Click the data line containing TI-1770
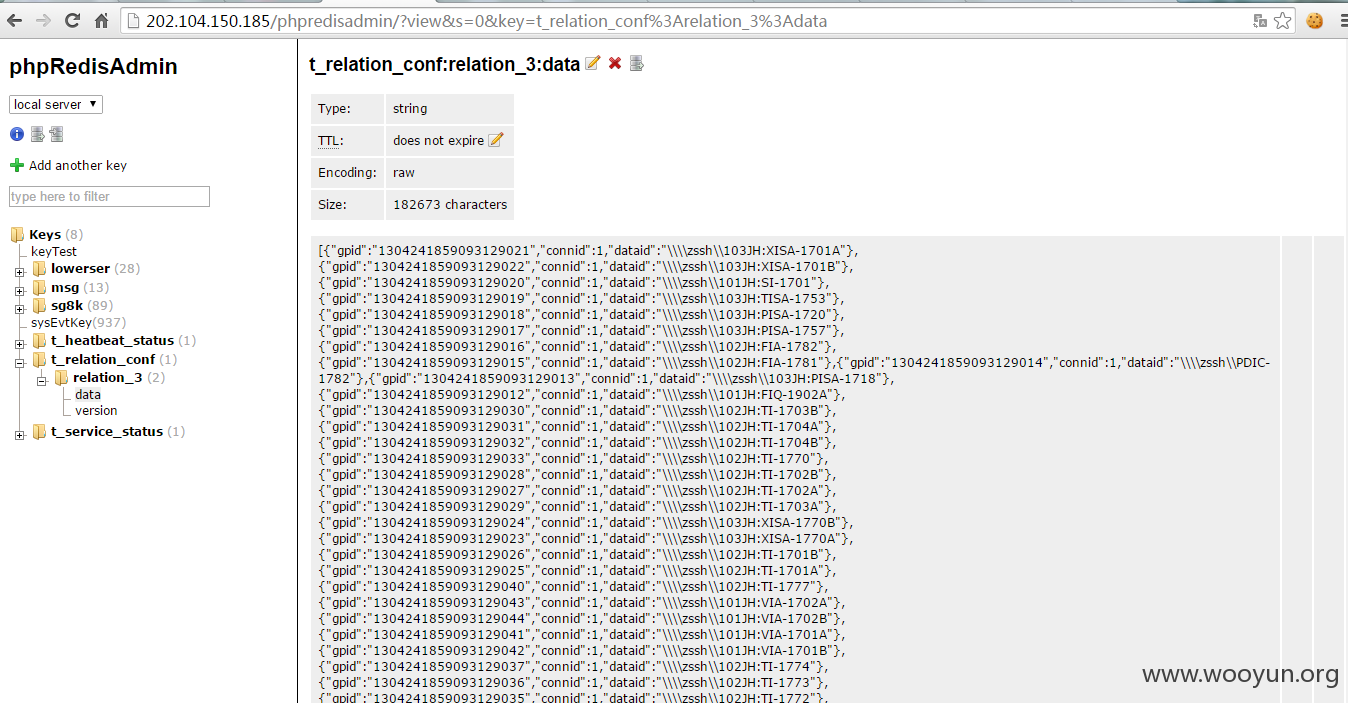Screen dimensions: 1348x703 tap(574, 458)
